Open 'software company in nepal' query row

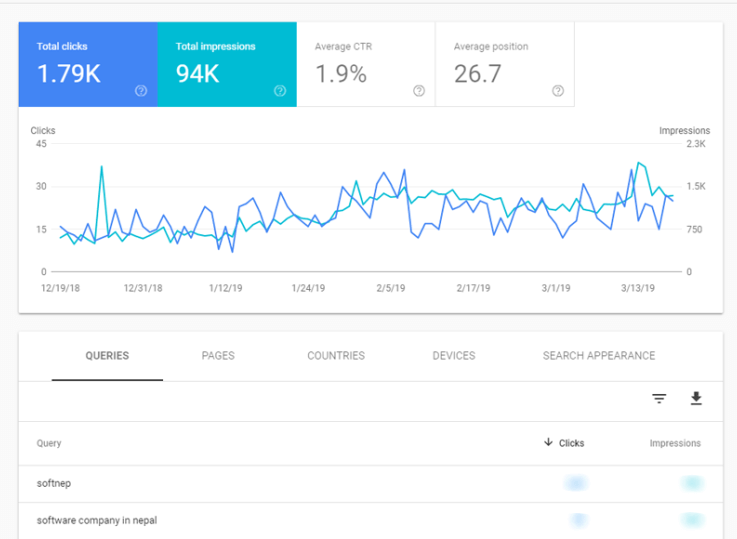pyautogui.click(x=96, y=521)
